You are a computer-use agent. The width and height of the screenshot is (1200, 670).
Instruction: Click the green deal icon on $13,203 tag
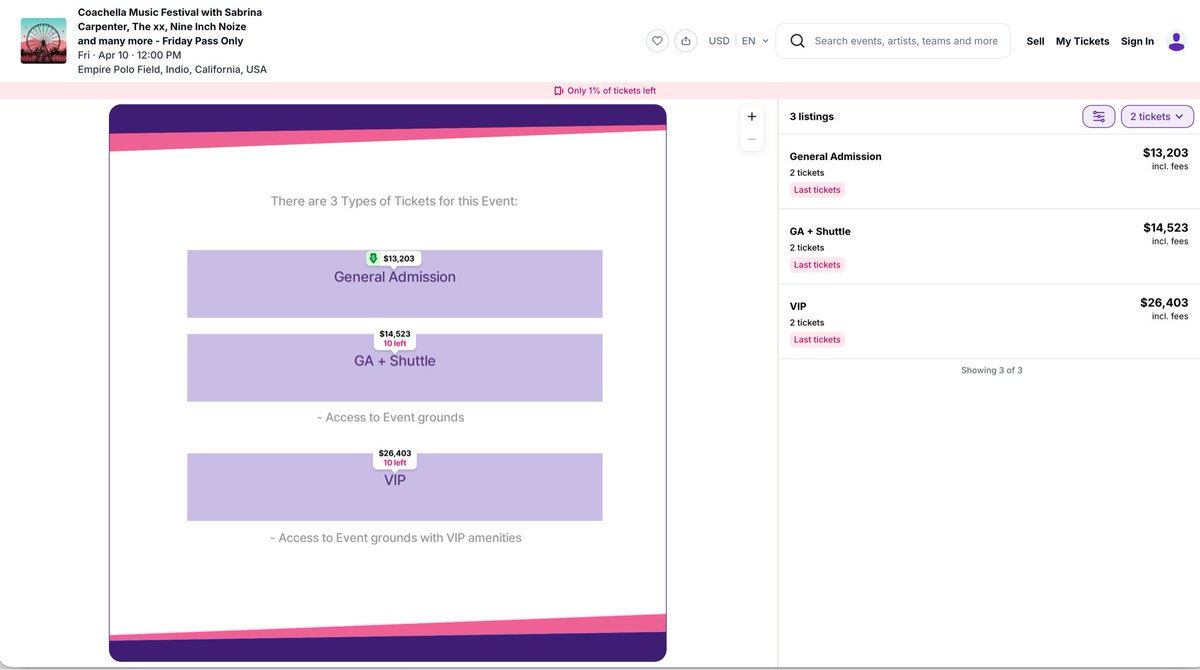point(373,258)
